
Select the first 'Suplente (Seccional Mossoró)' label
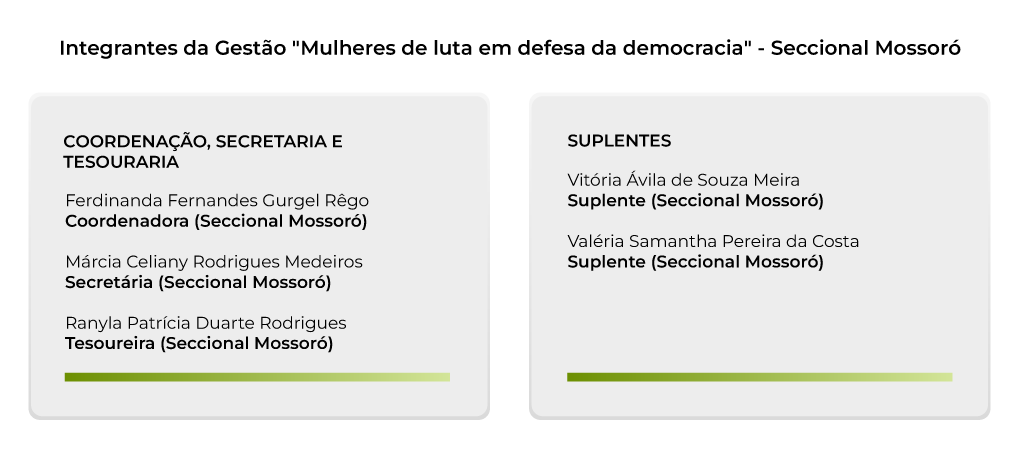pos(695,201)
